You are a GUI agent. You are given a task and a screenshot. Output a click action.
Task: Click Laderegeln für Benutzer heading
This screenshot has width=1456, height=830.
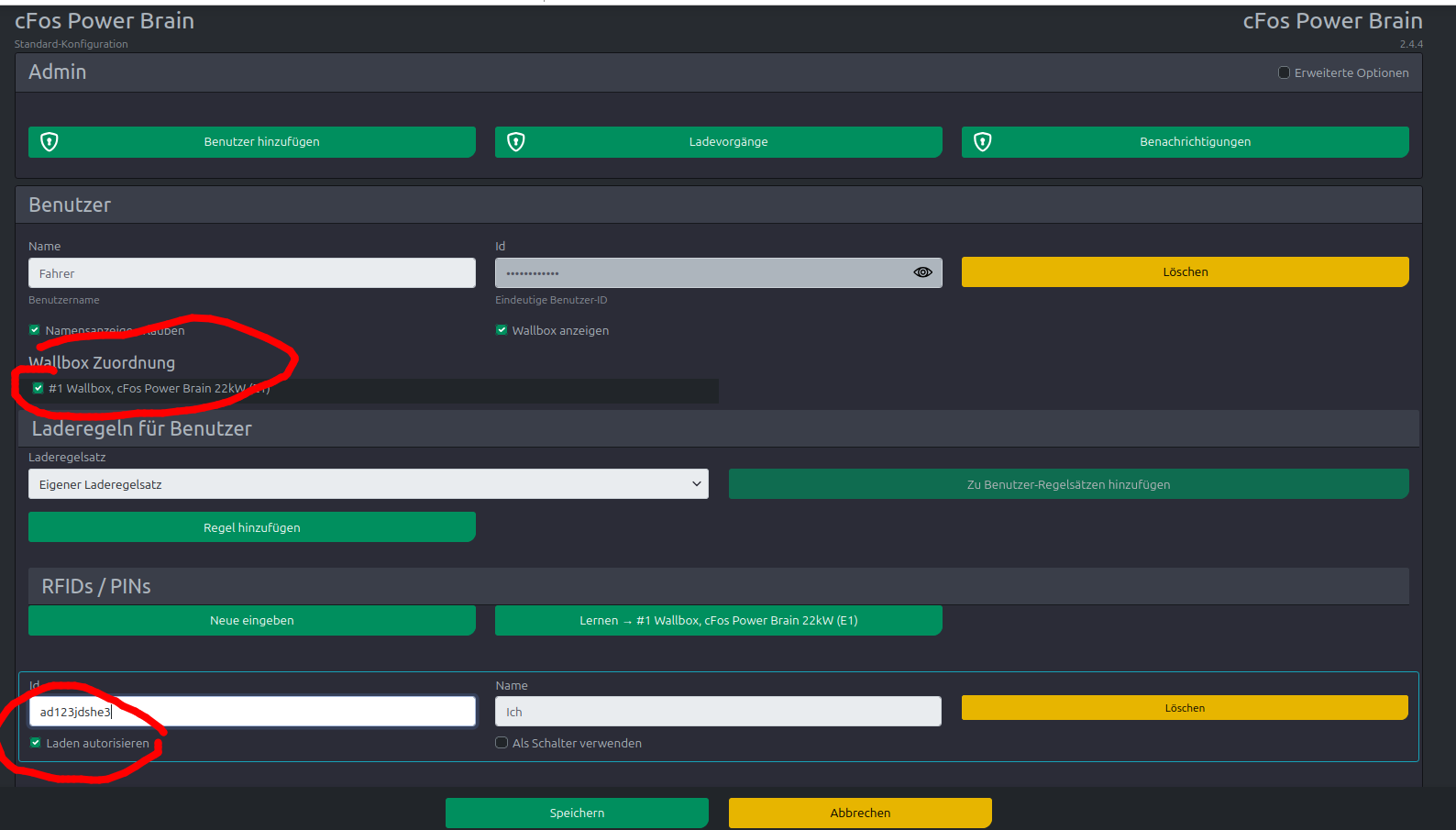[x=142, y=429]
